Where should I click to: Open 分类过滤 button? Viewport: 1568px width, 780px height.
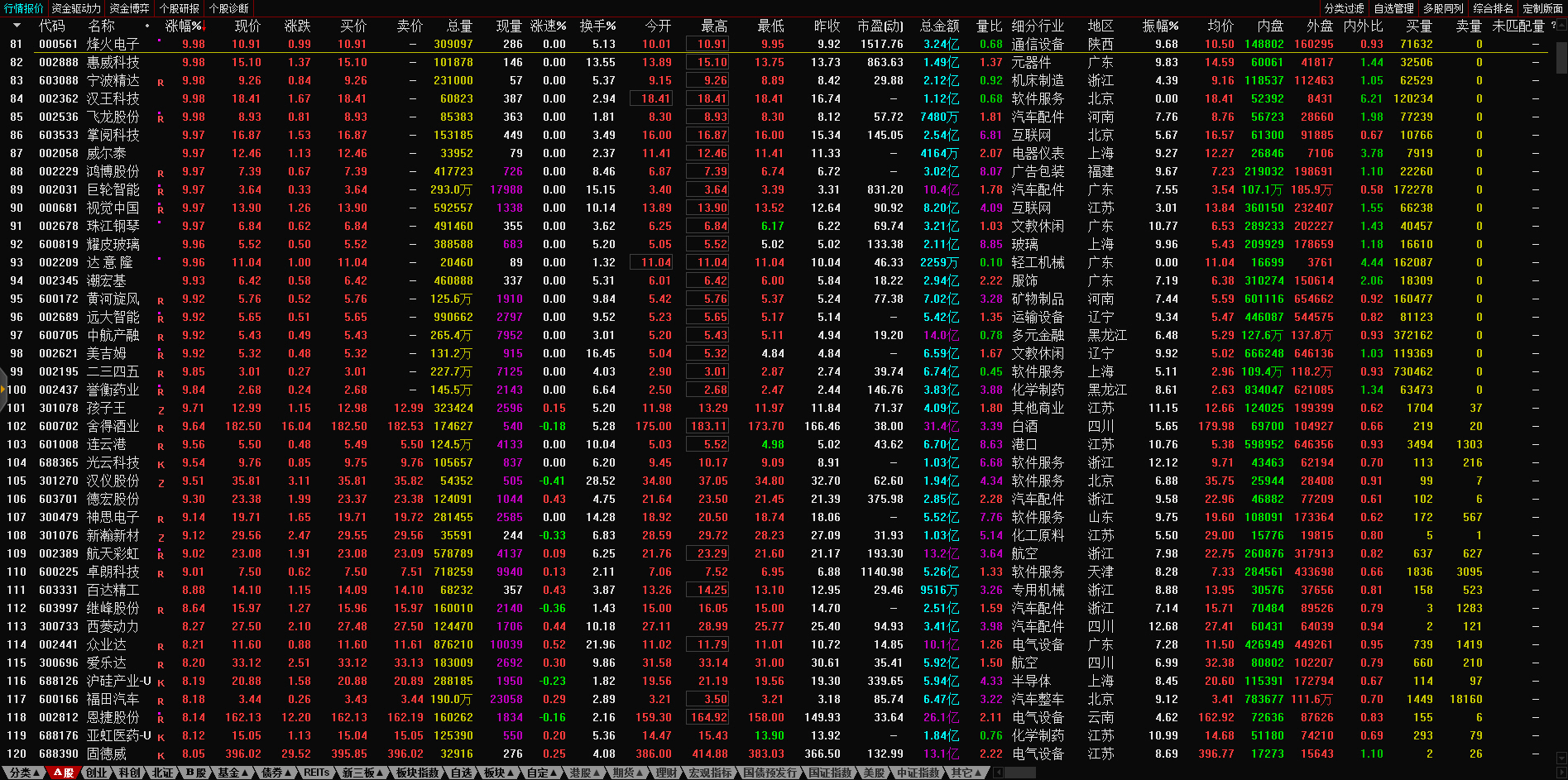[x=1344, y=8]
